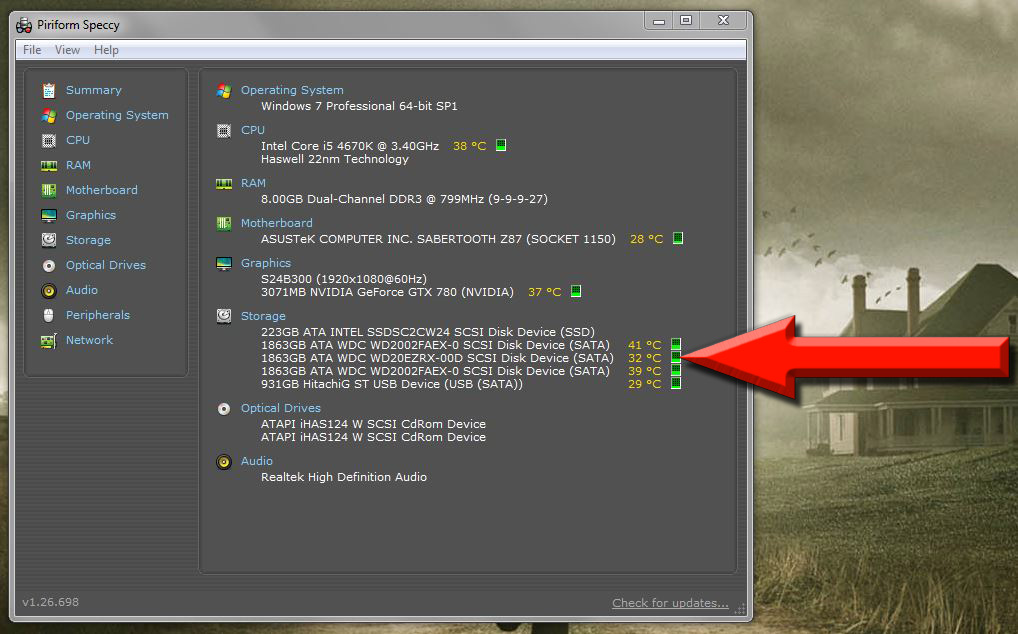Click the Graphics monitor icon in summary
Image resolution: width=1018 pixels, height=634 pixels.
224,263
